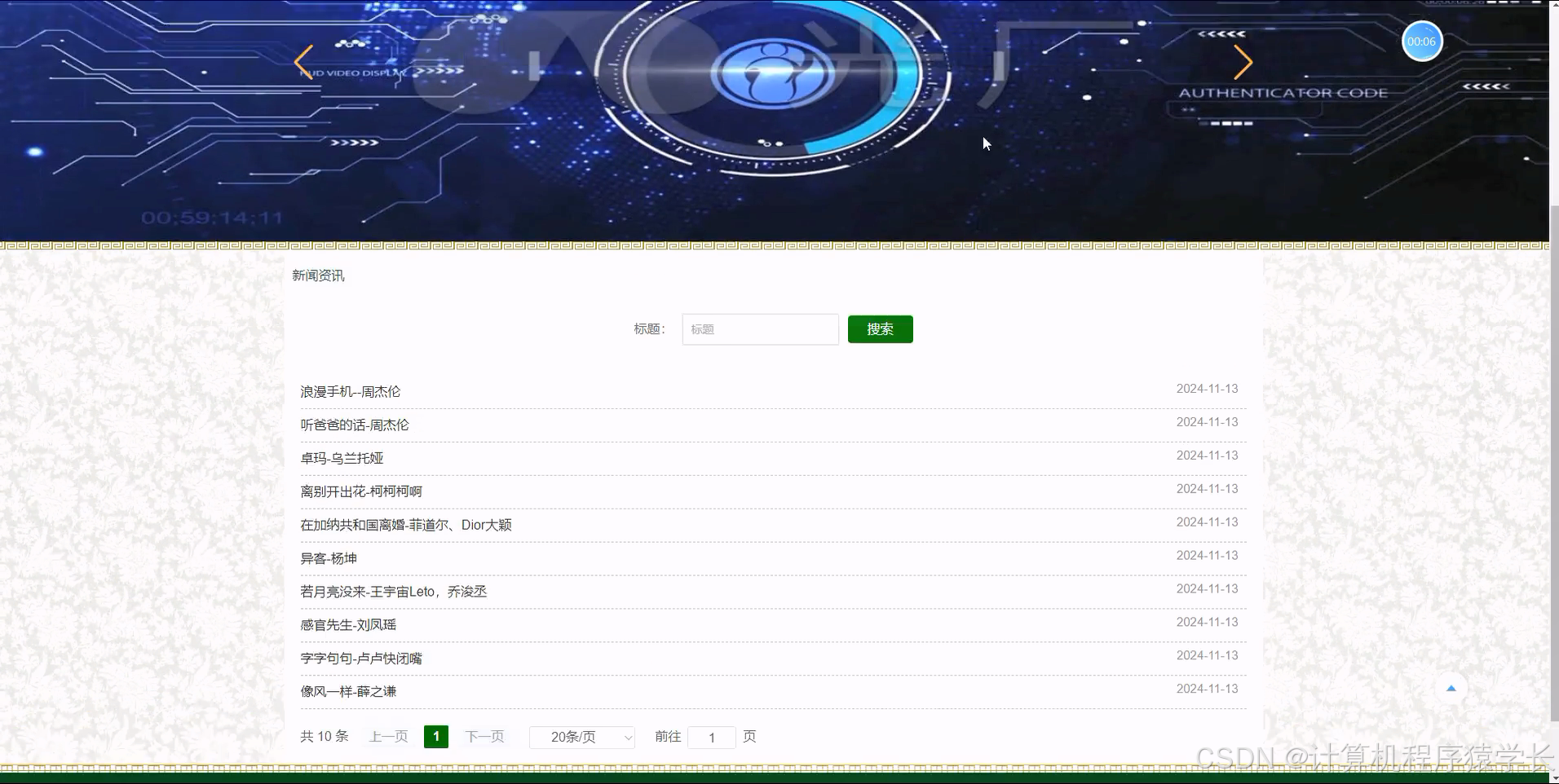The width and height of the screenshot is (1559, 784).
Task: Click the 00:06 circular countdown timer
Action: (1421, 41)
